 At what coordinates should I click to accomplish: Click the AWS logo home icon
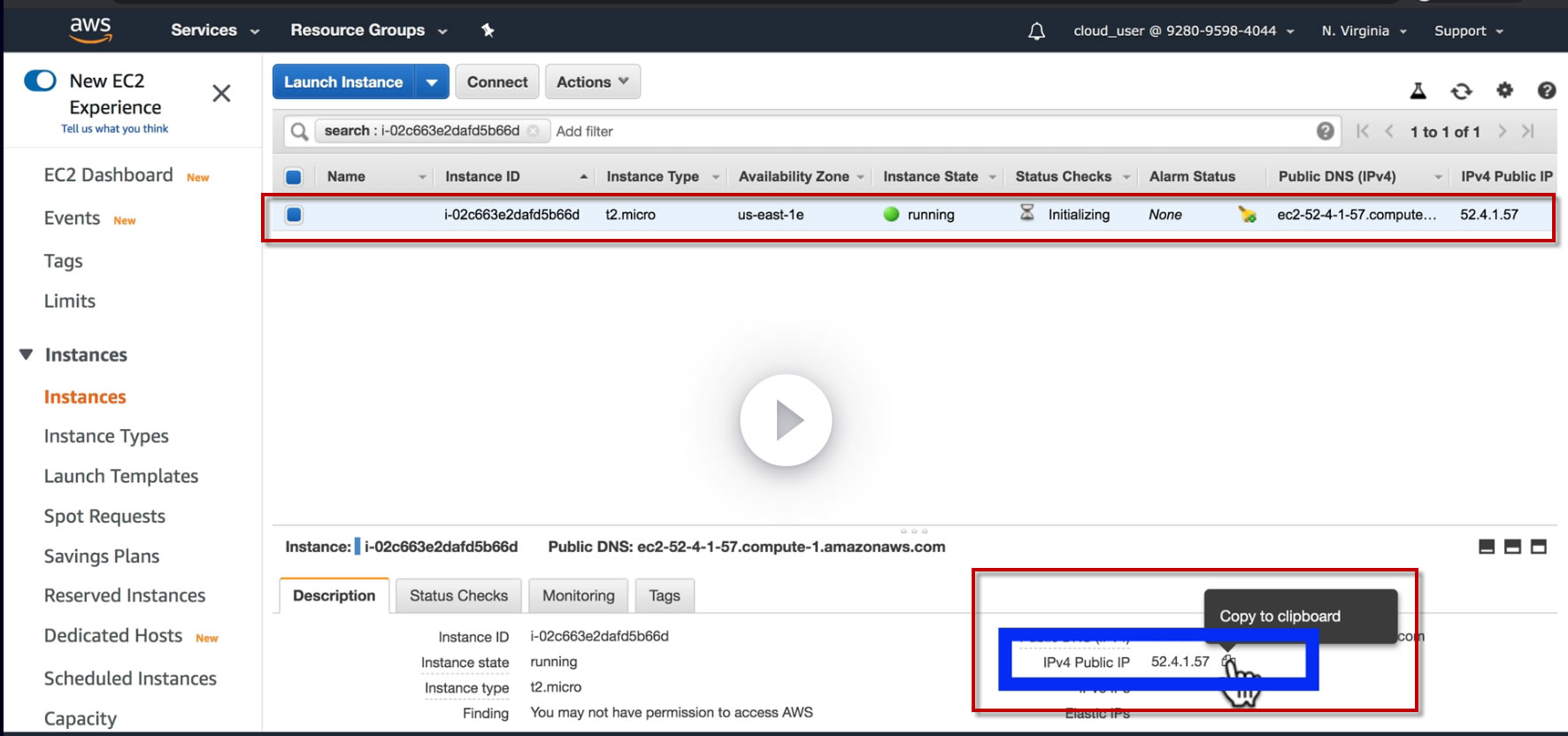click(90, 29)
